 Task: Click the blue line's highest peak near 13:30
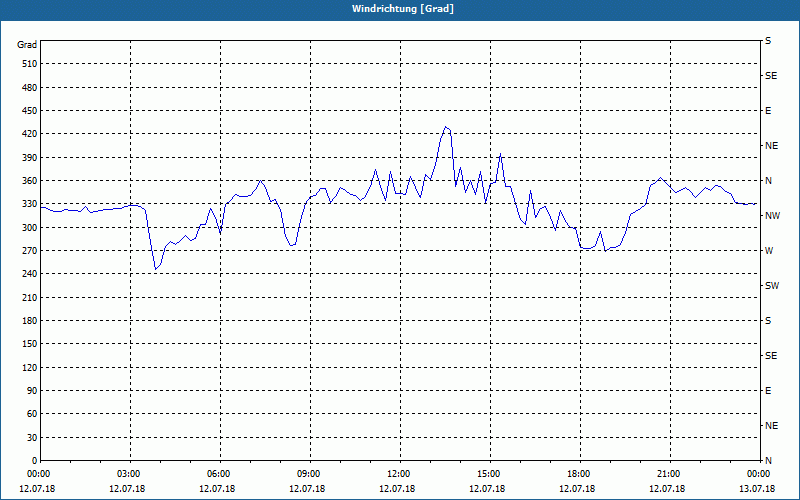pyautogui.click(x=445, y=127)
